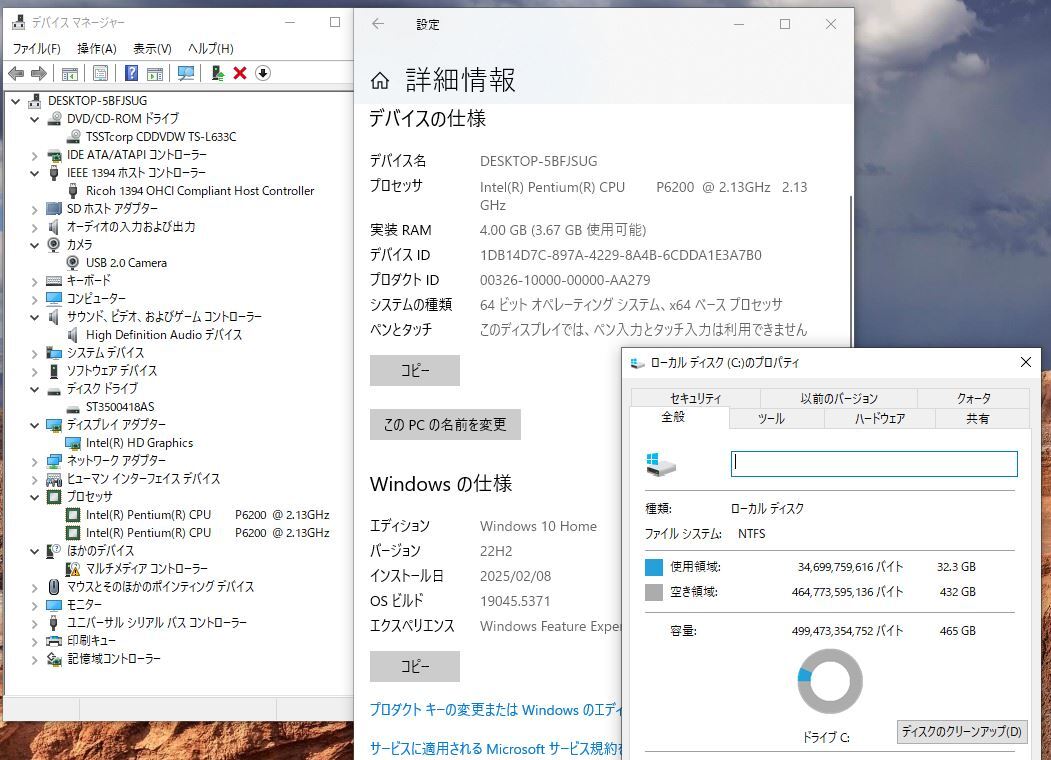
Task: Click ディスクのクリーンアップ(D) button
Action: click(962, 731)
